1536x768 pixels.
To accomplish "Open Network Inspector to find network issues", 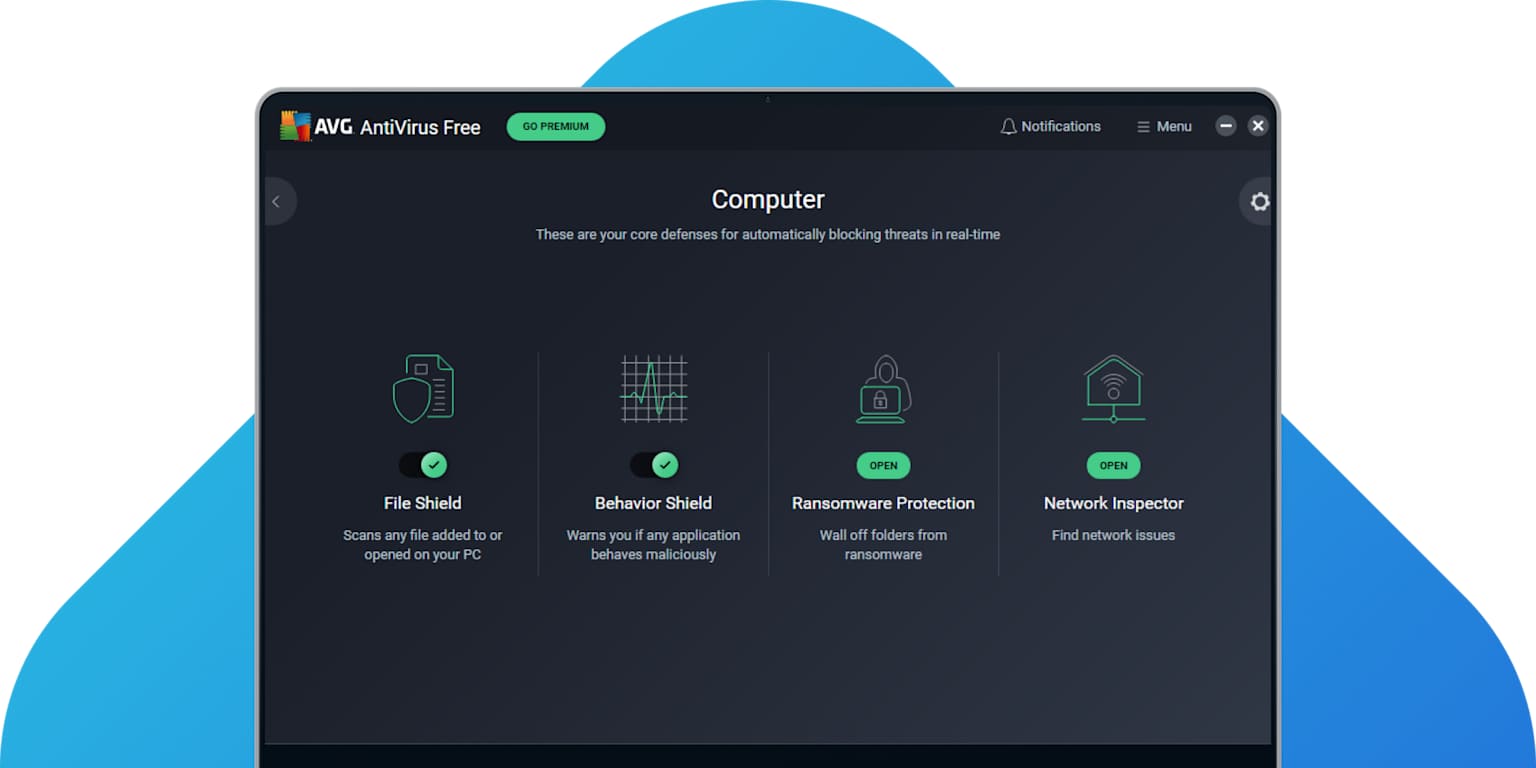I will click(1113, 465).
